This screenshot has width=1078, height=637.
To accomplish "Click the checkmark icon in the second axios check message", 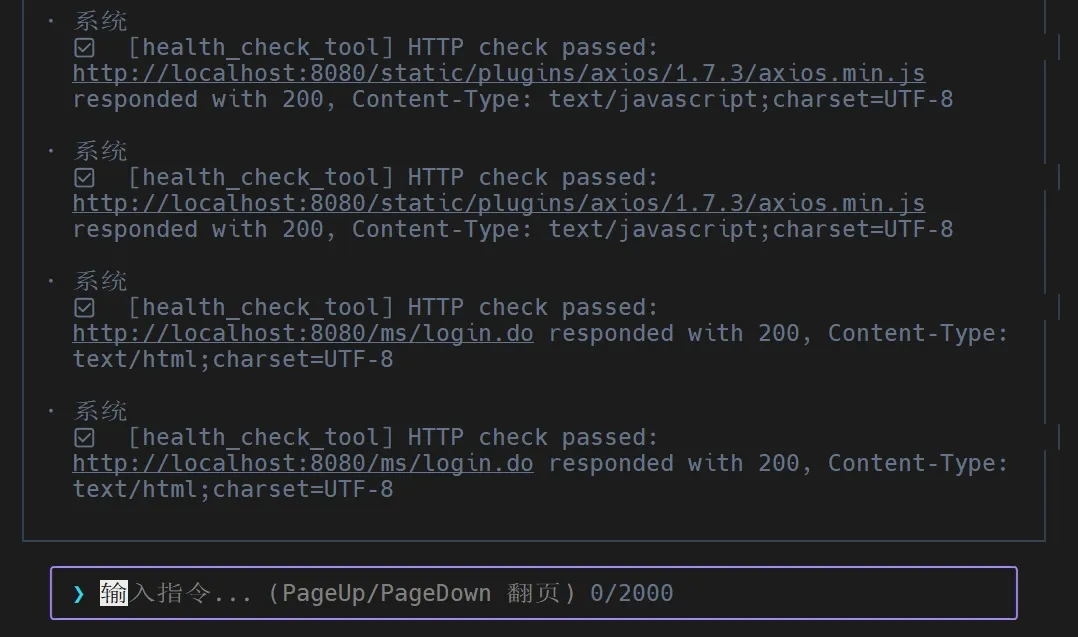I will [x=85, y=177].
